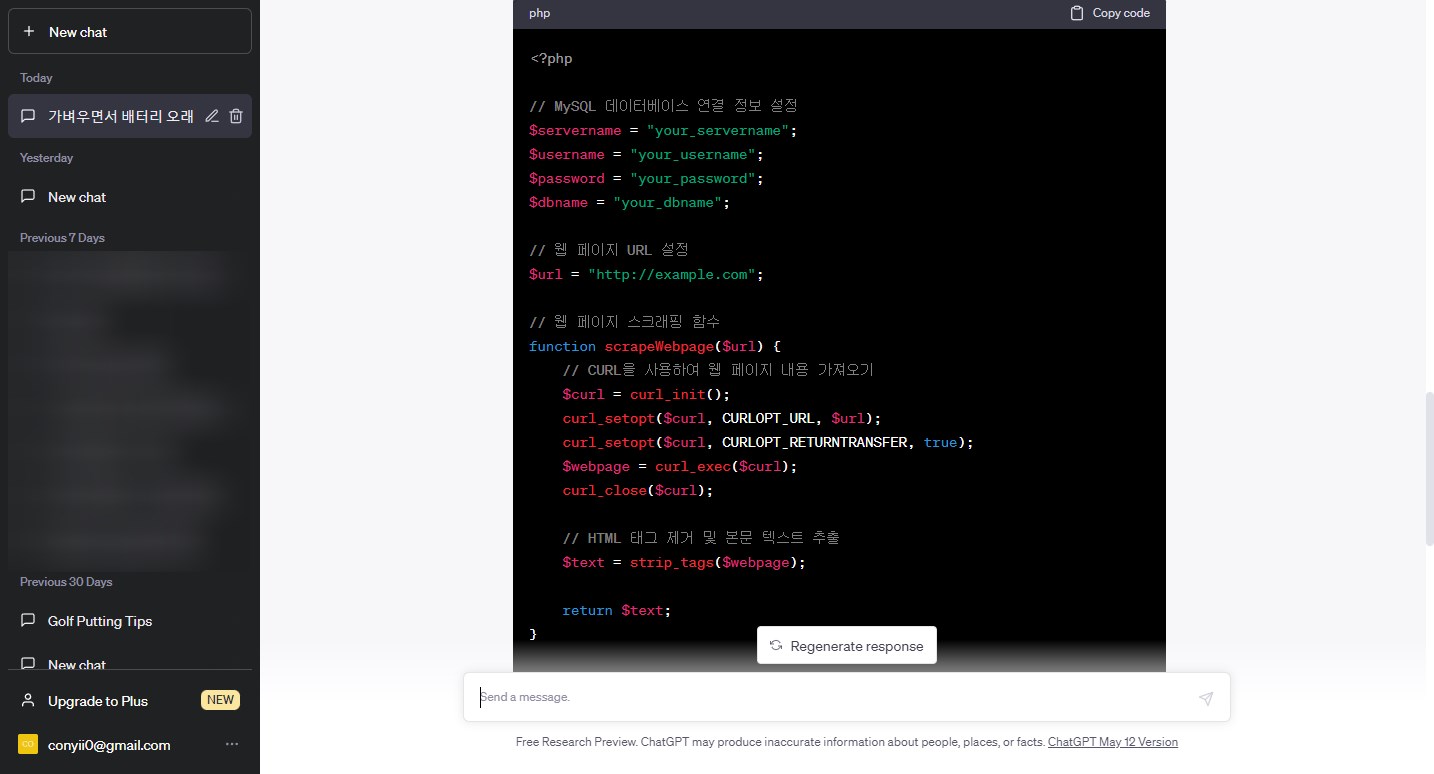Click the "http://example.com" string
Screen dimensions: 1434x774
[671, 275]
